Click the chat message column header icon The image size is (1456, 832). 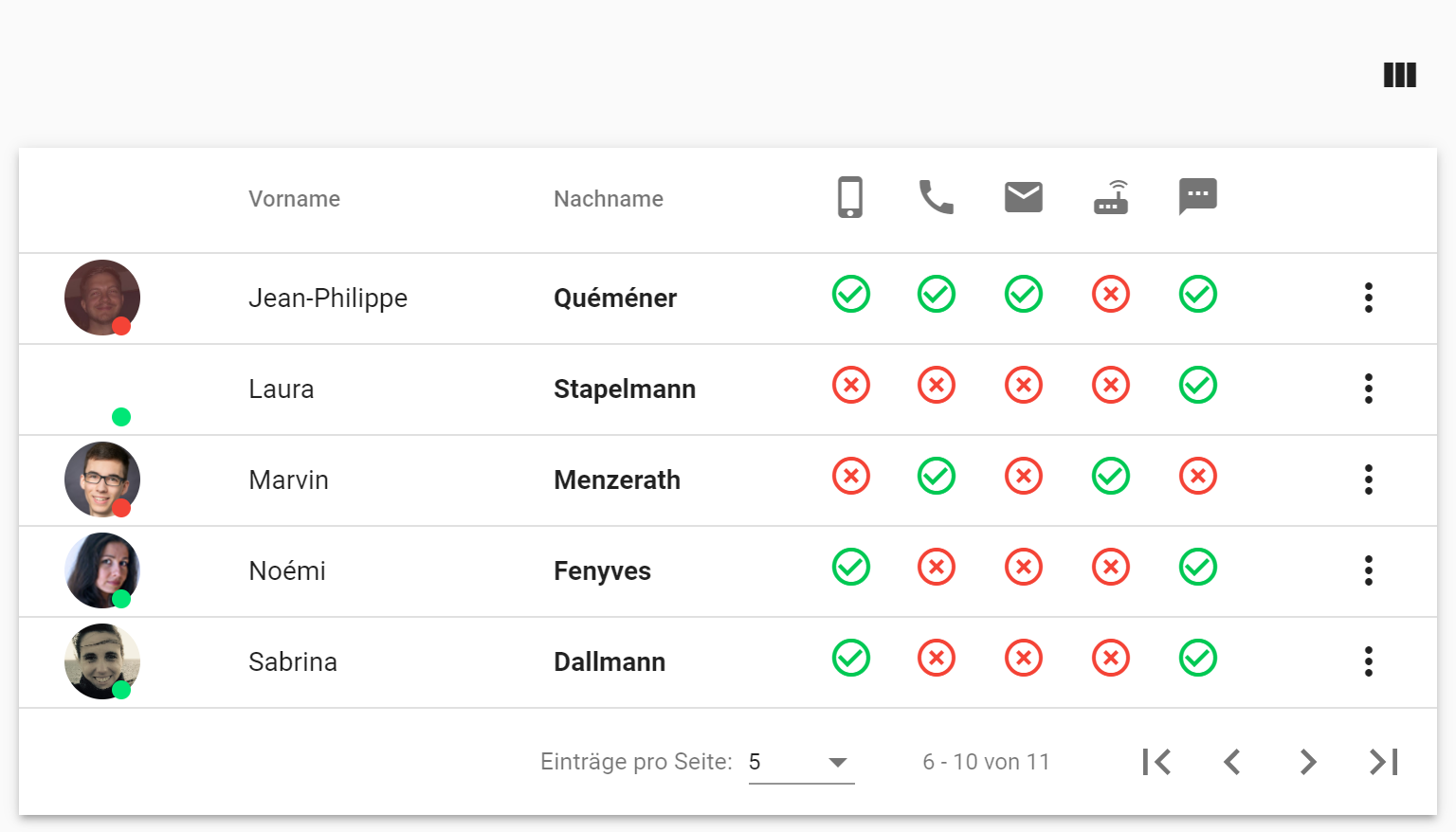click(x=1198, y=197)
